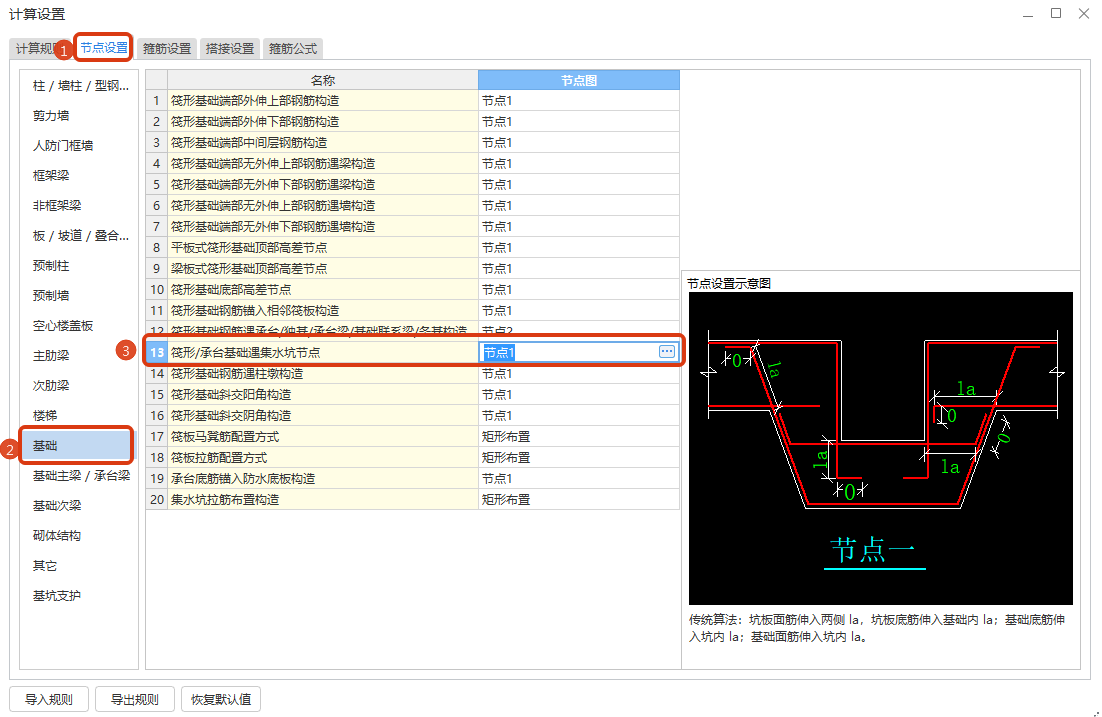Select row 筏形基础端部无外伸上部钢筋遇梁构造
This screenshot has width=1102, height=717.
[x=413, y=164]
